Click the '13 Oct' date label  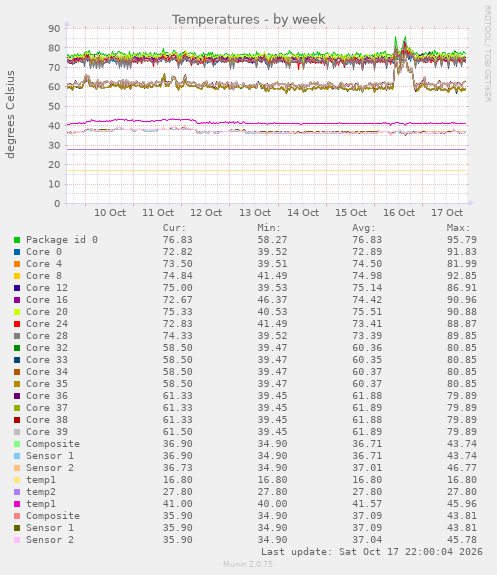(255, 213)
